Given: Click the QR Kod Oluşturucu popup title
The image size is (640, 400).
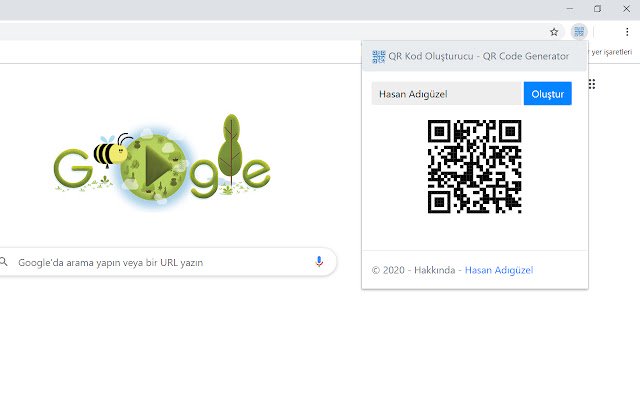Looking at the screenshot, I should pyautogui.click(x=478, y=56).
